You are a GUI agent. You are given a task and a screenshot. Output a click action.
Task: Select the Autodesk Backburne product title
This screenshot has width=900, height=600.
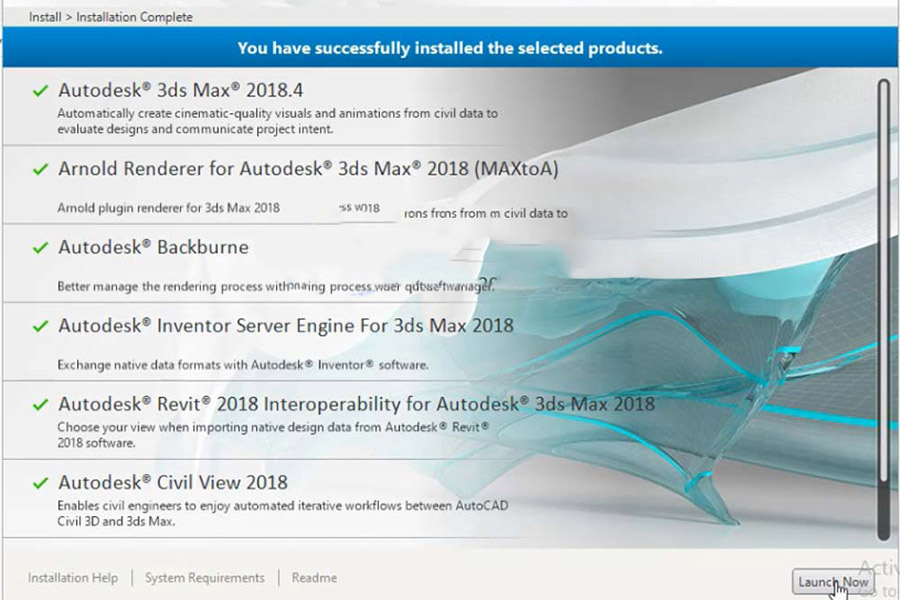point(153,247)
